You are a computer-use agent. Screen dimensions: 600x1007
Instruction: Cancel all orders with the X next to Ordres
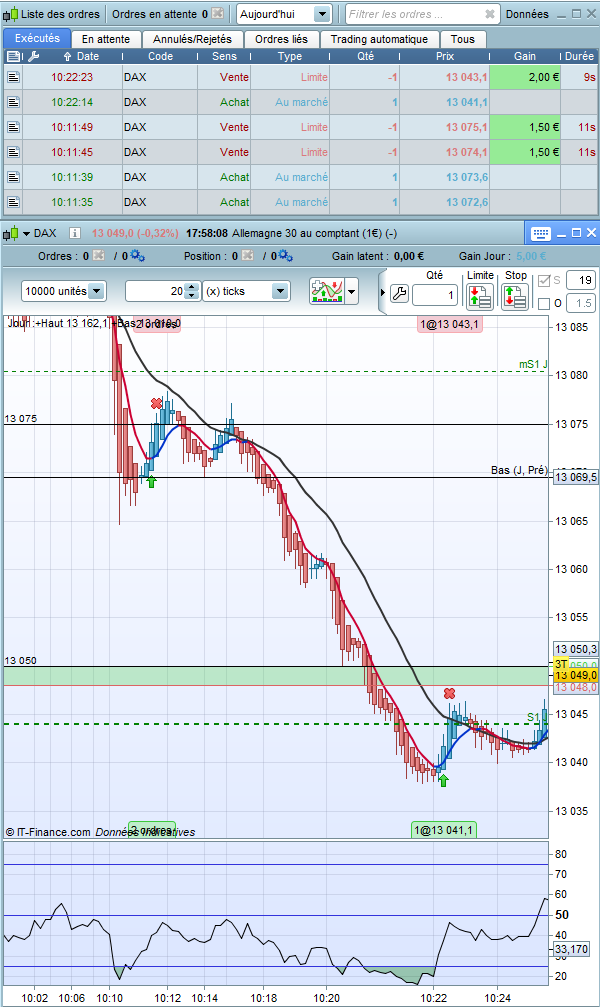coord(98,256)
